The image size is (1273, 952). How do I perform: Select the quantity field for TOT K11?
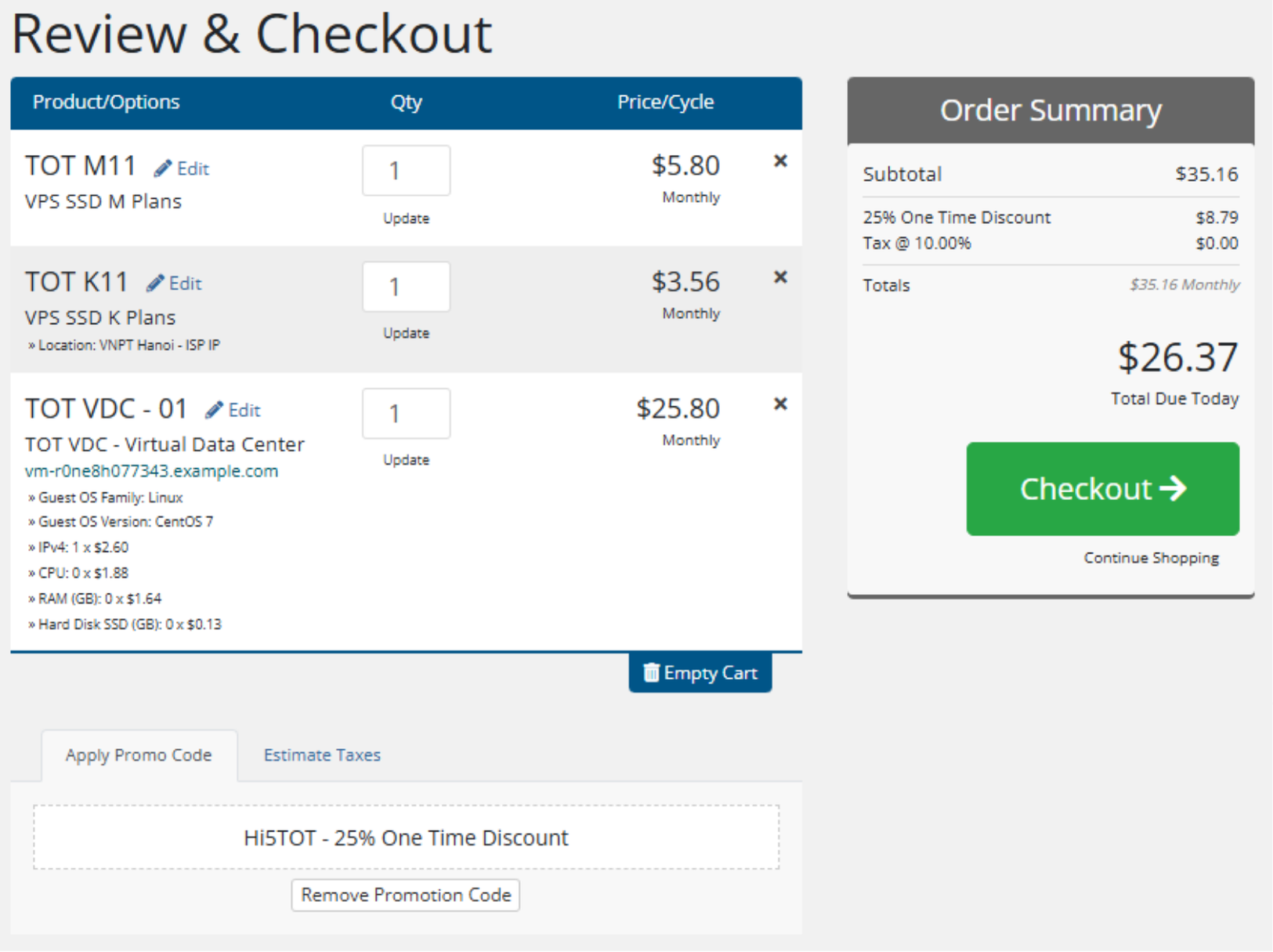point(406,287)
